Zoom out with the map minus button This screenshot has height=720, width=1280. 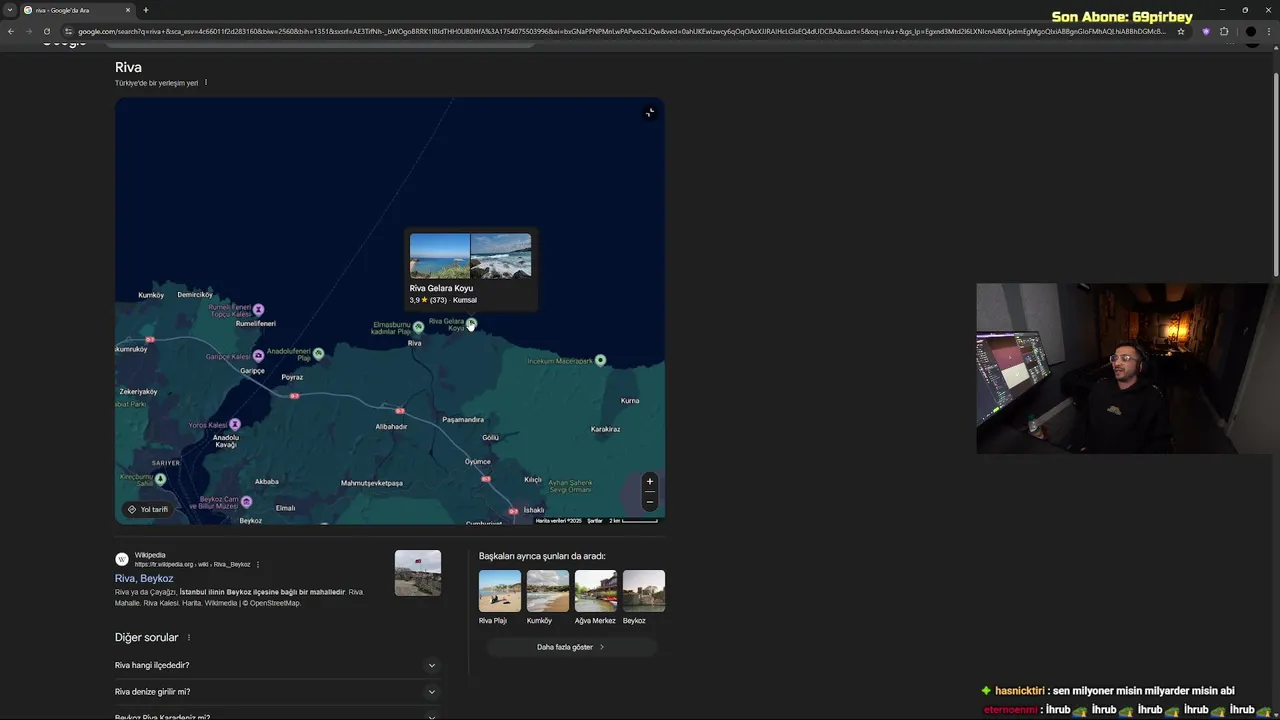click(649, 503)
